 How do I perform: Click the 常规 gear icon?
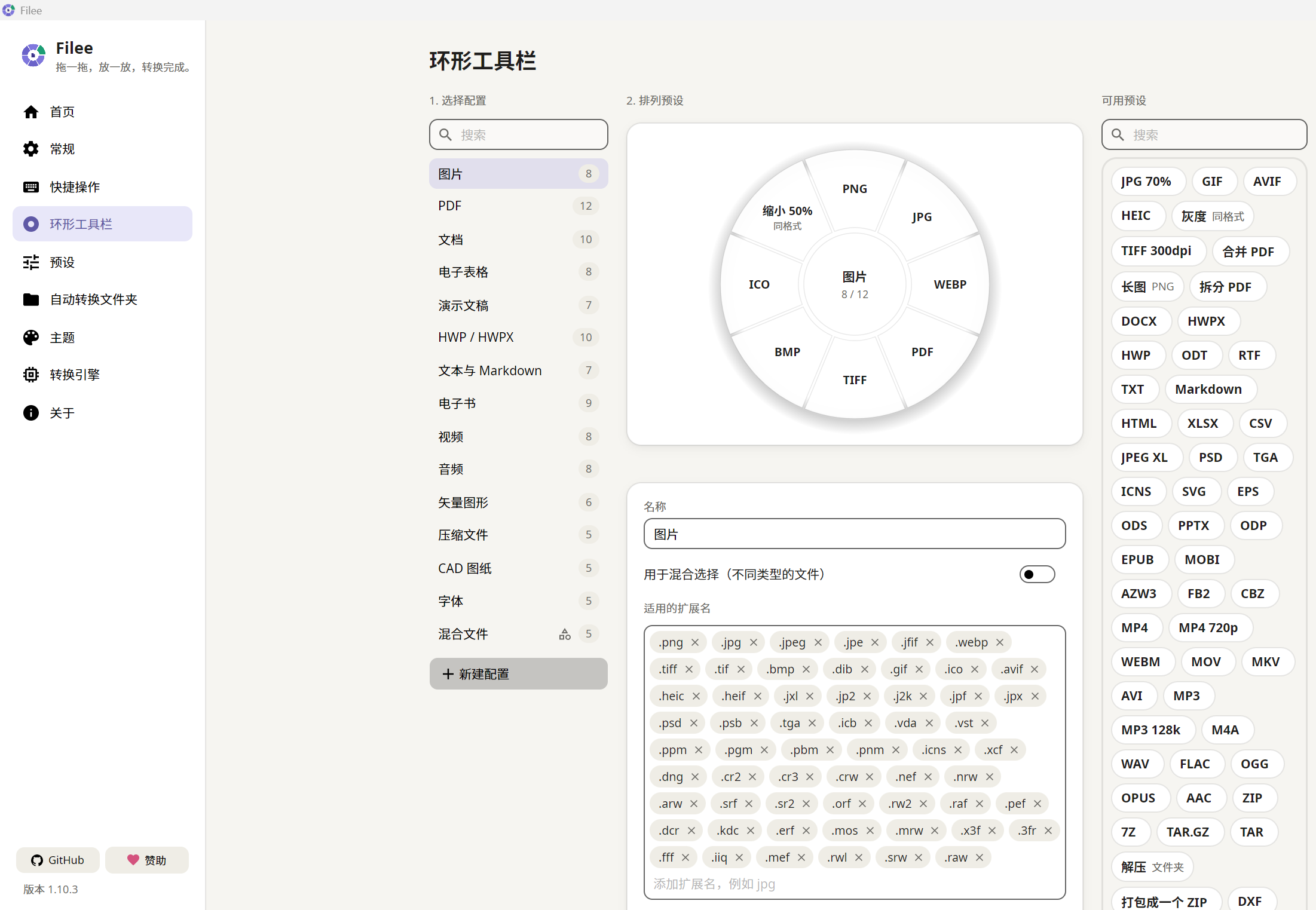[x=31, y=149]
